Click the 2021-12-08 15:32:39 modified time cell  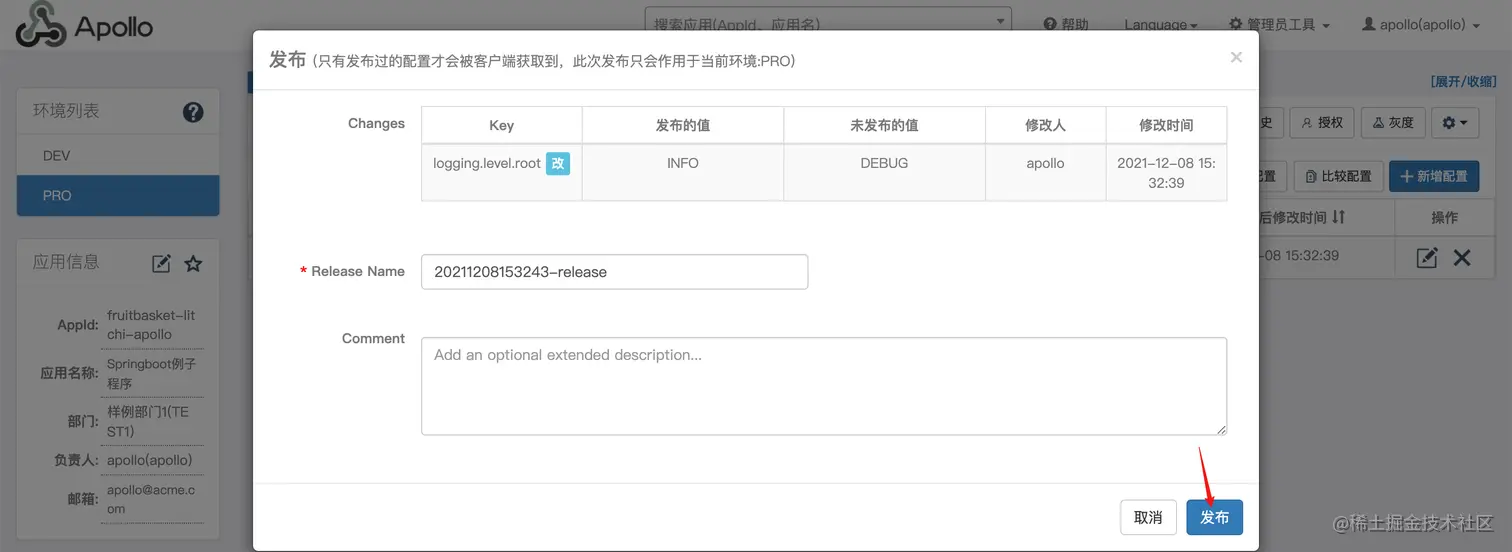[1166, 172]
